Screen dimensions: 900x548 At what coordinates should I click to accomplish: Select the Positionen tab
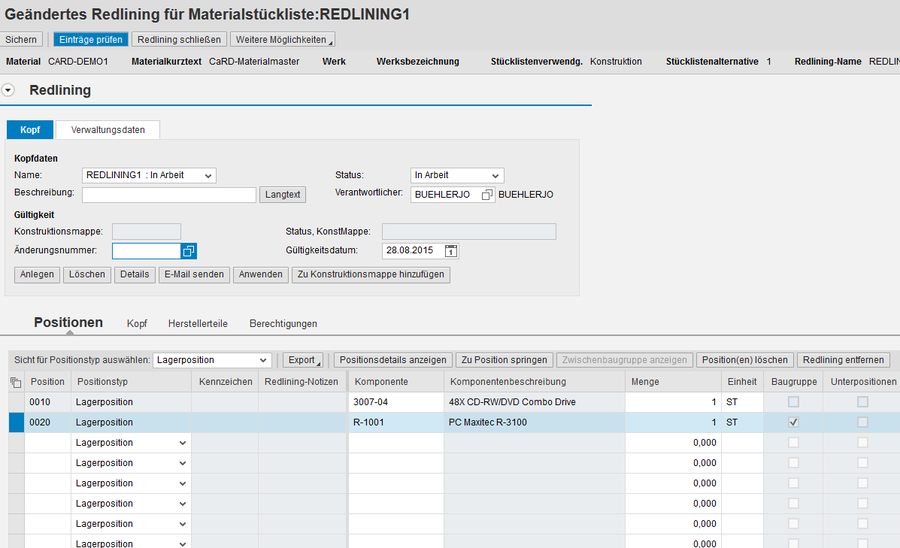[x=68, y=322]
